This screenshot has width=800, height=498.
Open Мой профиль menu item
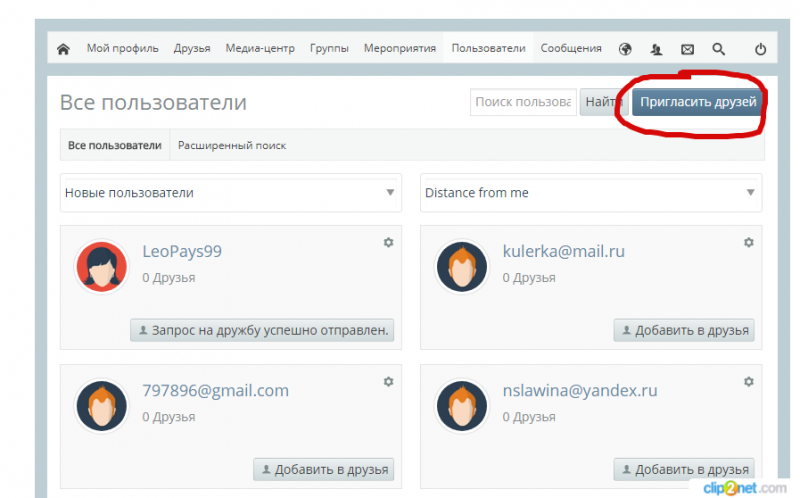coord(122,48)
